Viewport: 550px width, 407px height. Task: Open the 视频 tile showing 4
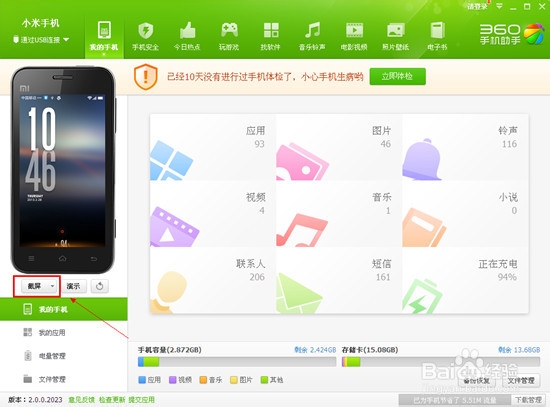[213, 214]
